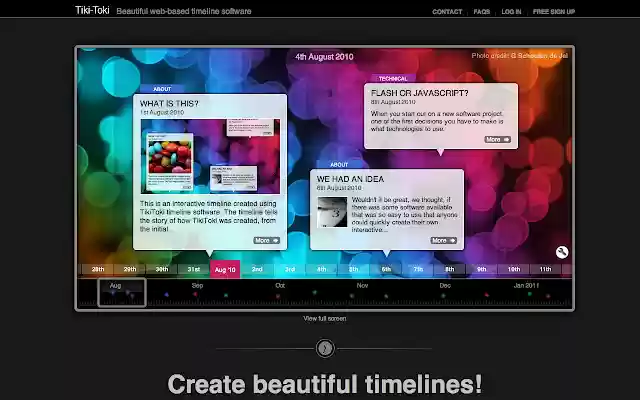The image size is (640, 400).
Task: Click the Create beautiful timelines! headline
Action: click(325, 384)
